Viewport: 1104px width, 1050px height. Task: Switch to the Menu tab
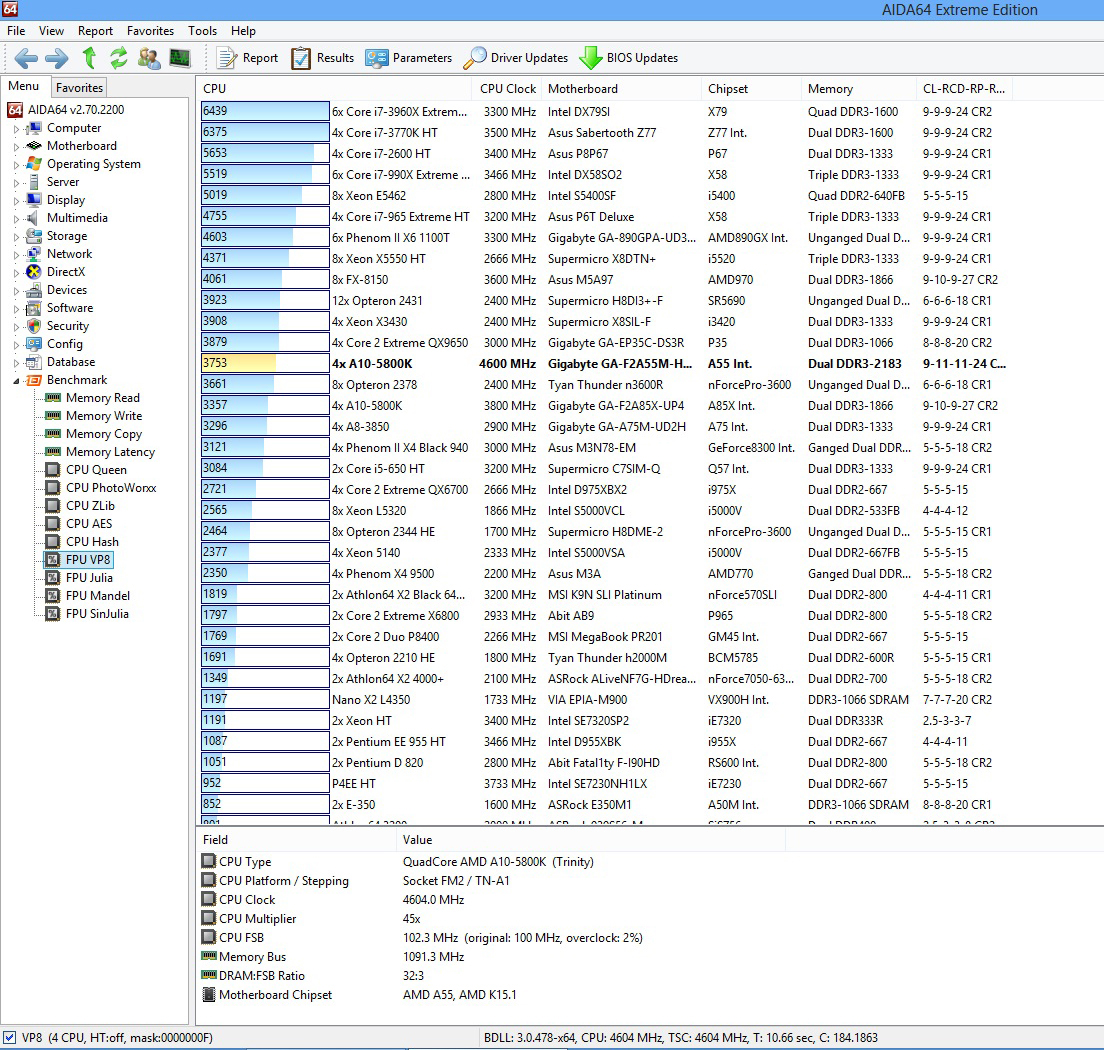click(x=24, y=86)
